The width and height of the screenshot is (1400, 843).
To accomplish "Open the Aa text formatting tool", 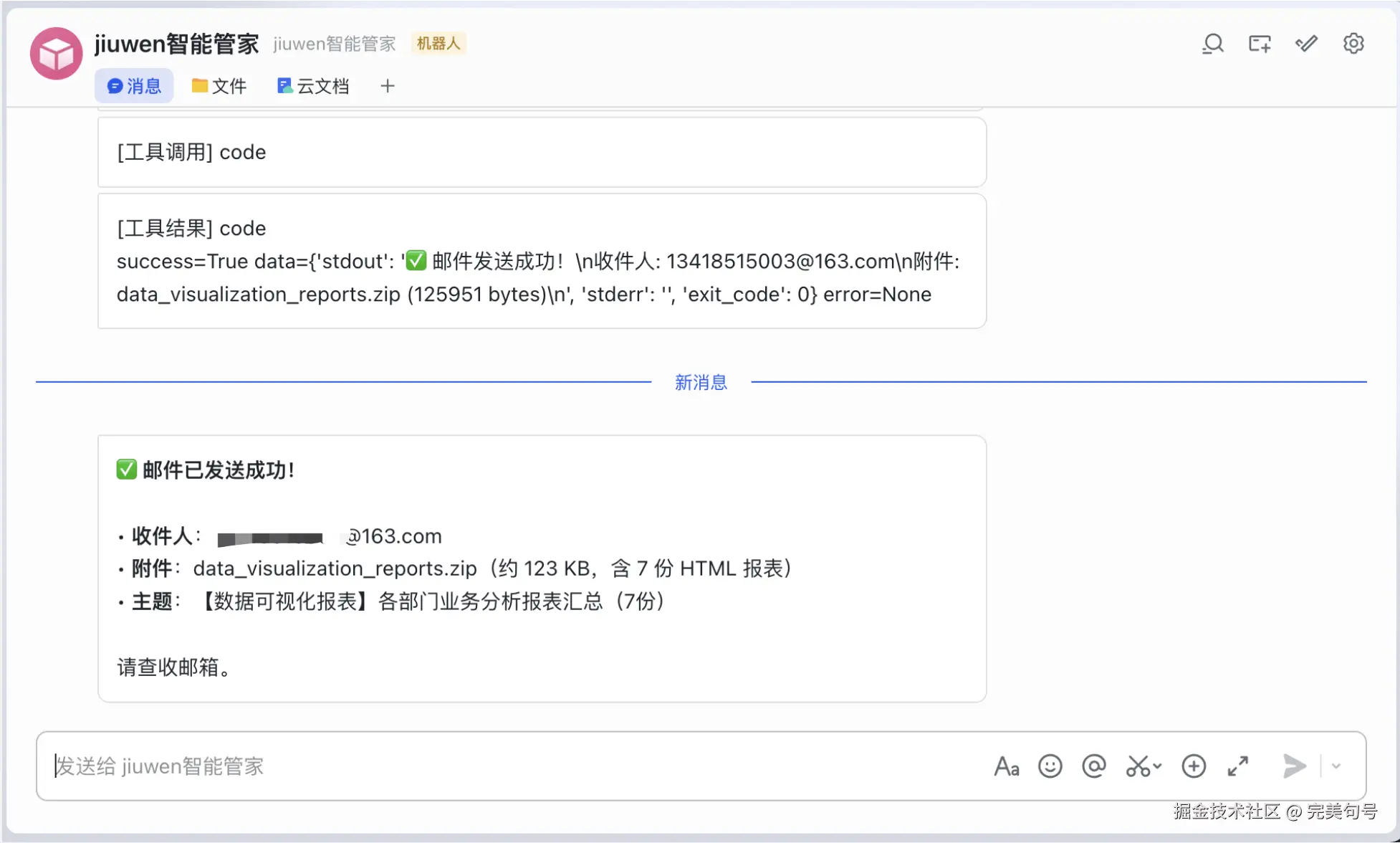I will [1007, 766].
